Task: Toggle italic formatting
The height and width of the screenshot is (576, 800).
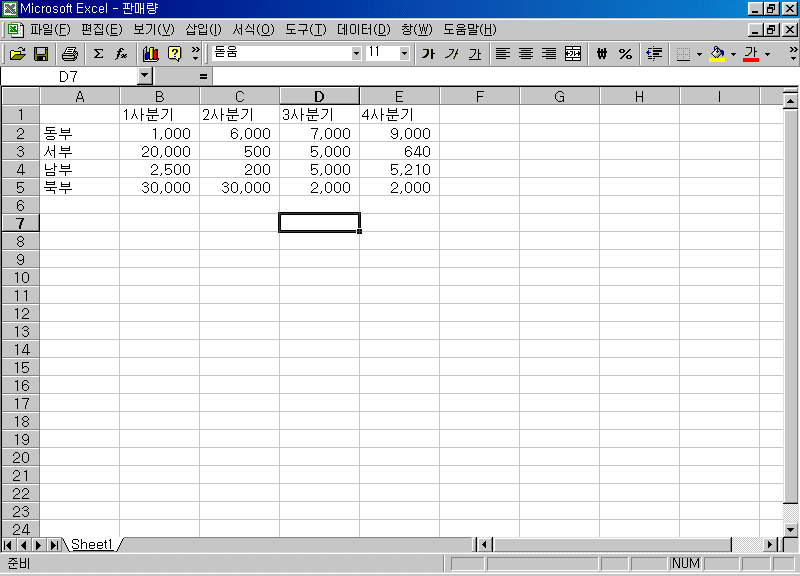Action: point(451,53)
